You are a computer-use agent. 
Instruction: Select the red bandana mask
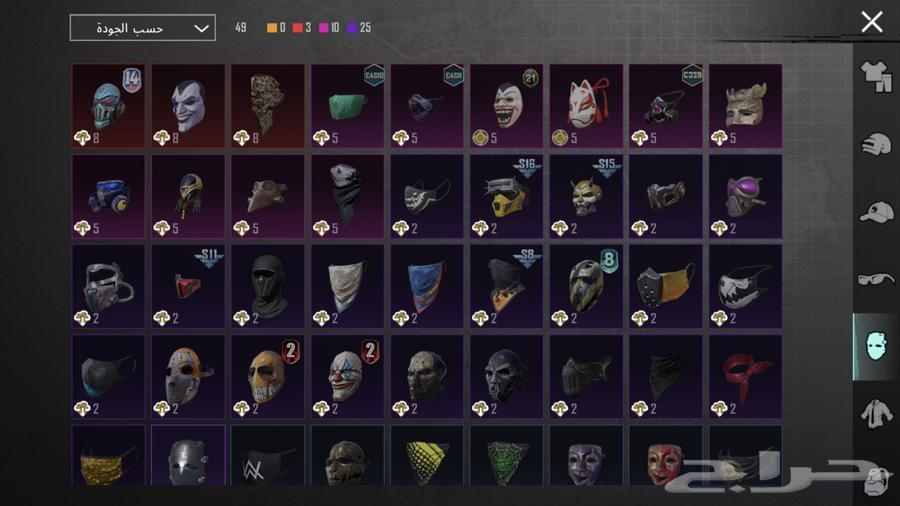(745, 377)
